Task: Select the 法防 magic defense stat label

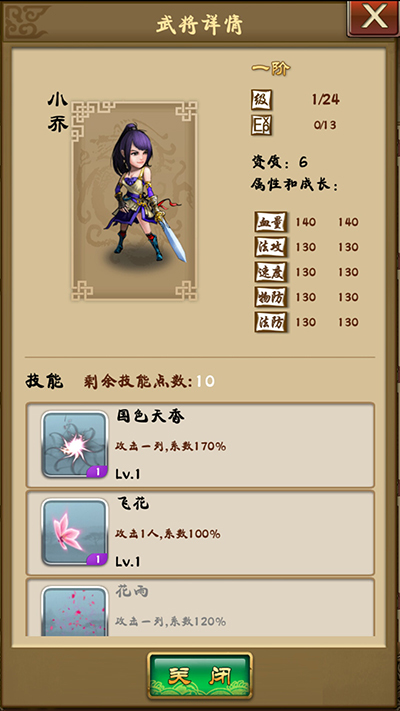Action: pos(271,322)
